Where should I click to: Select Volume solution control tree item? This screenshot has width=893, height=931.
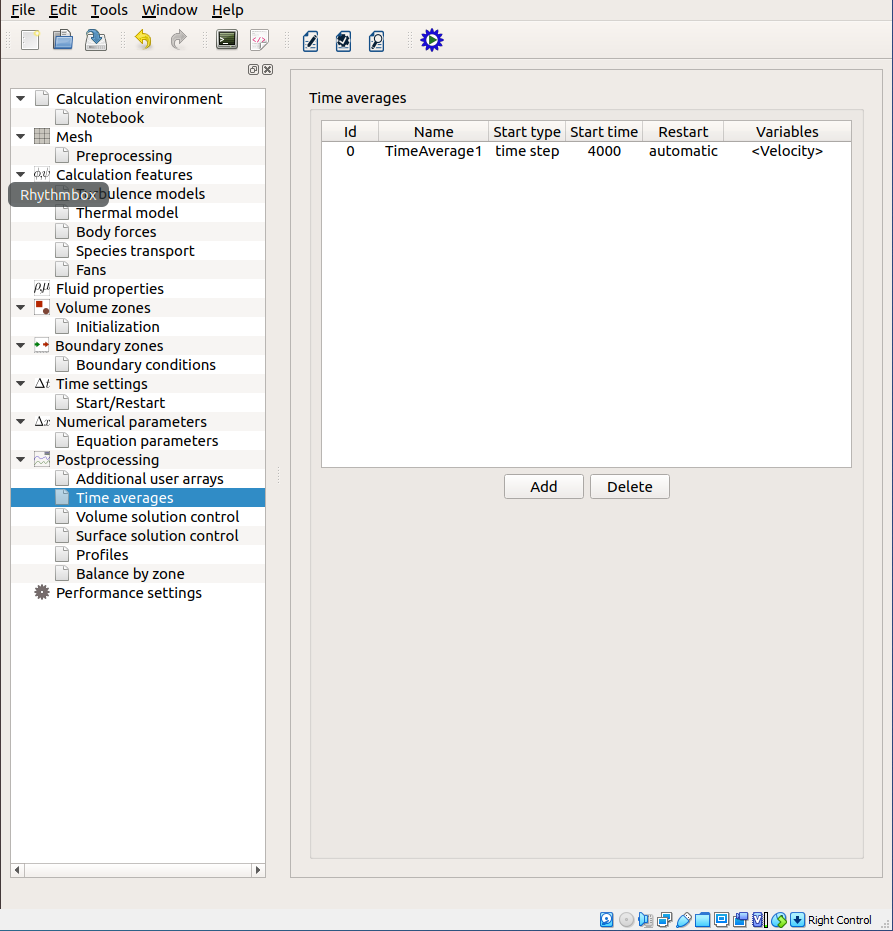(x=157, y=517)
